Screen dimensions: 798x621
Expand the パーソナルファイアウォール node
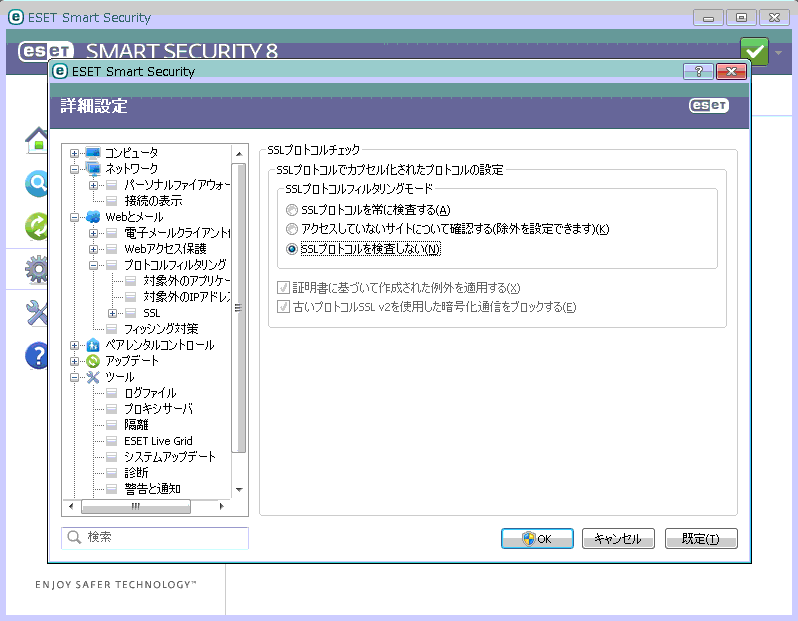(x=93, y=185)
